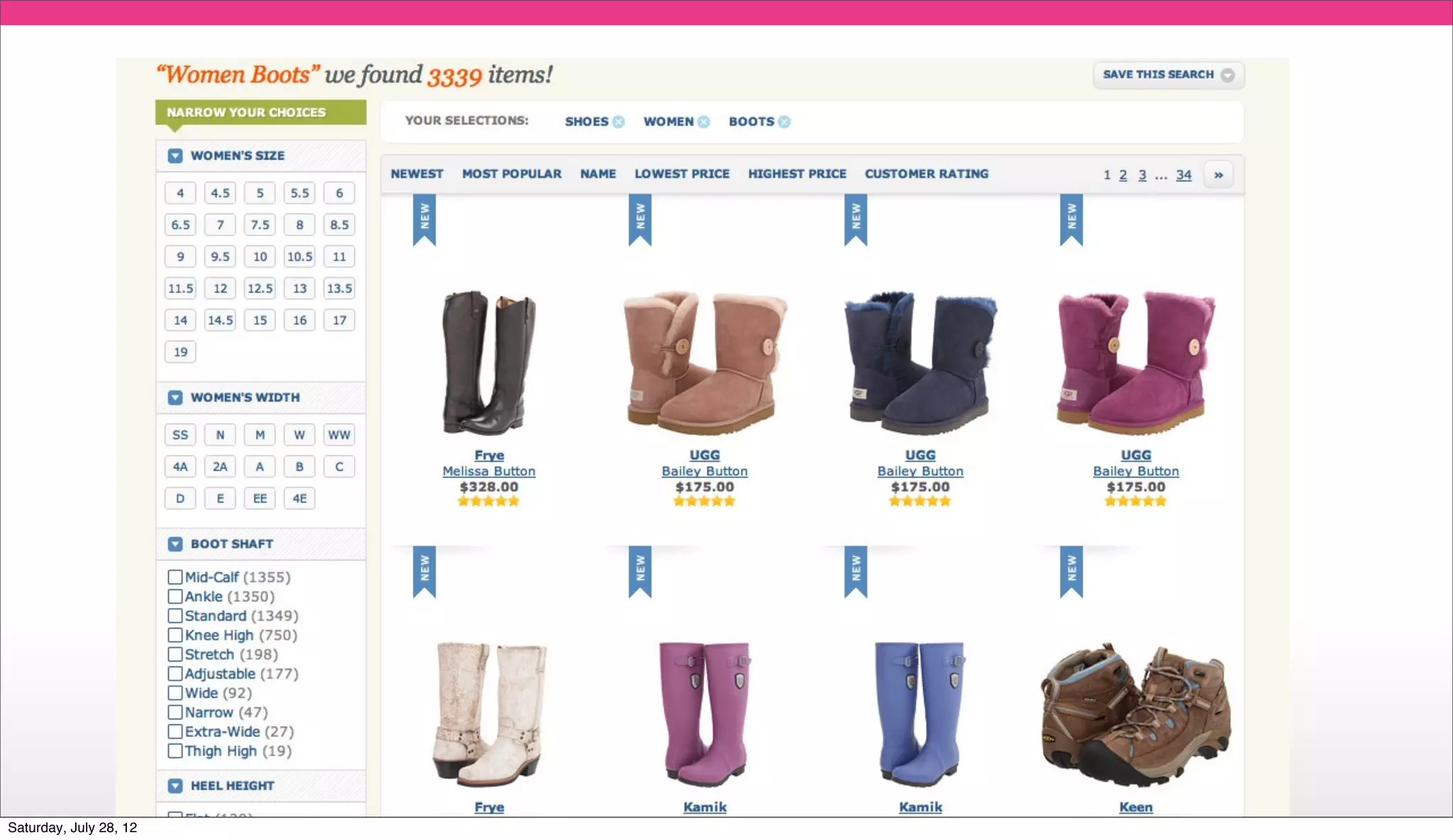Open the navy UGG boot thumbnail
The height and width of the screenshot is (840, 1453).
(x=920, y=362)
